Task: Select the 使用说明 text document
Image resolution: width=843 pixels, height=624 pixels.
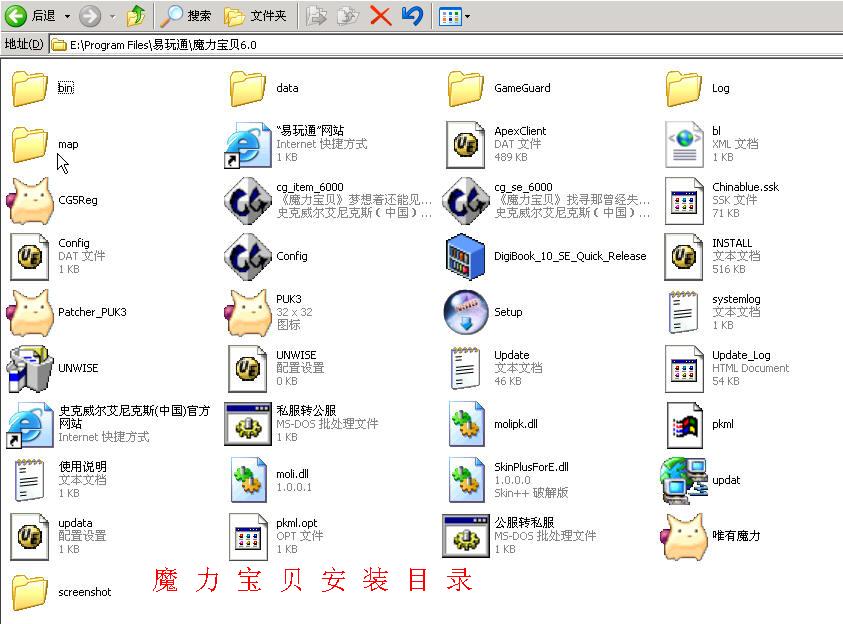Action: click(x=60, y=479)
